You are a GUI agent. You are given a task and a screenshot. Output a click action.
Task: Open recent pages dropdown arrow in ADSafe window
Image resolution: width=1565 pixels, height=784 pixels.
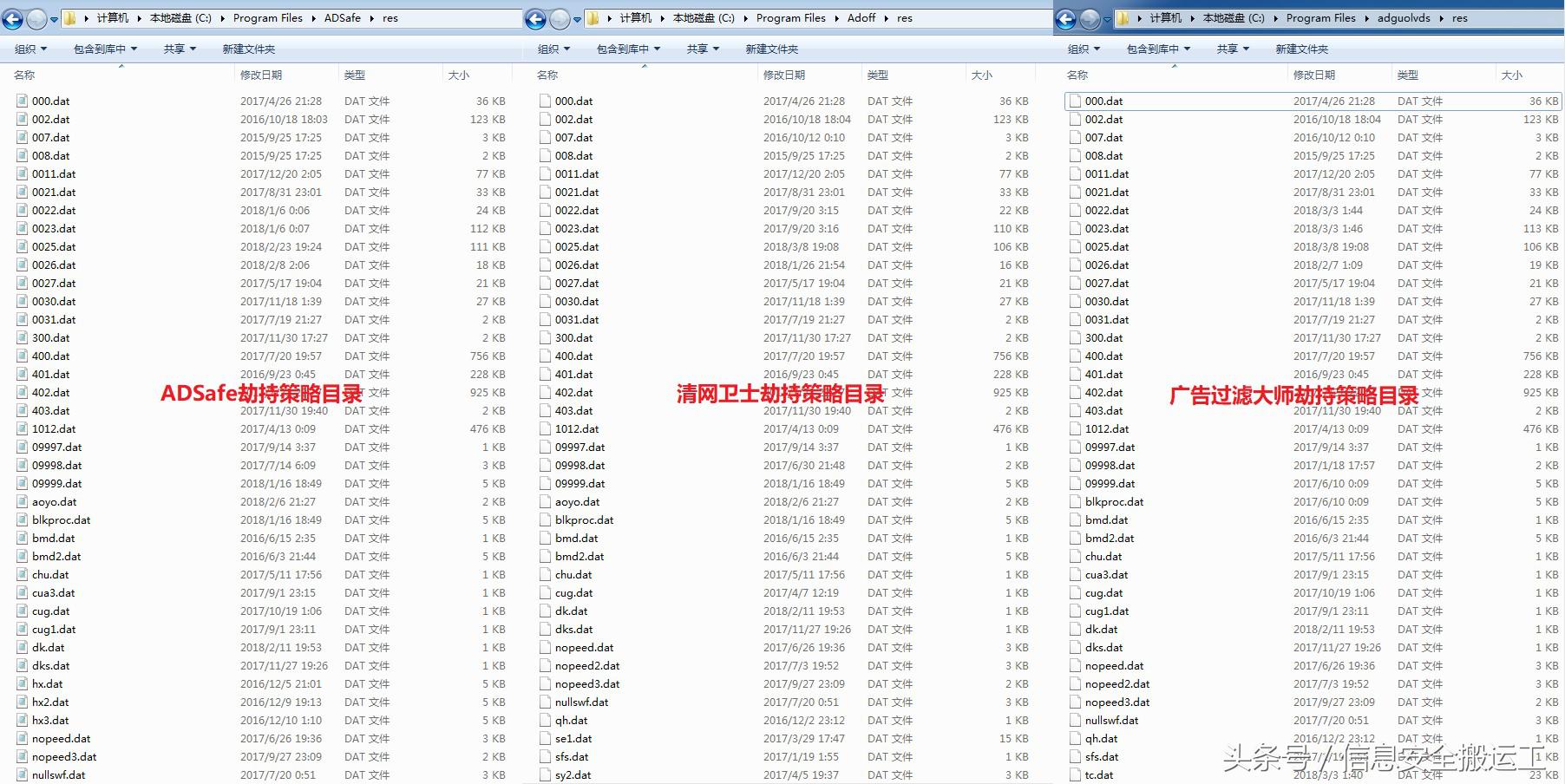point(54,18)
